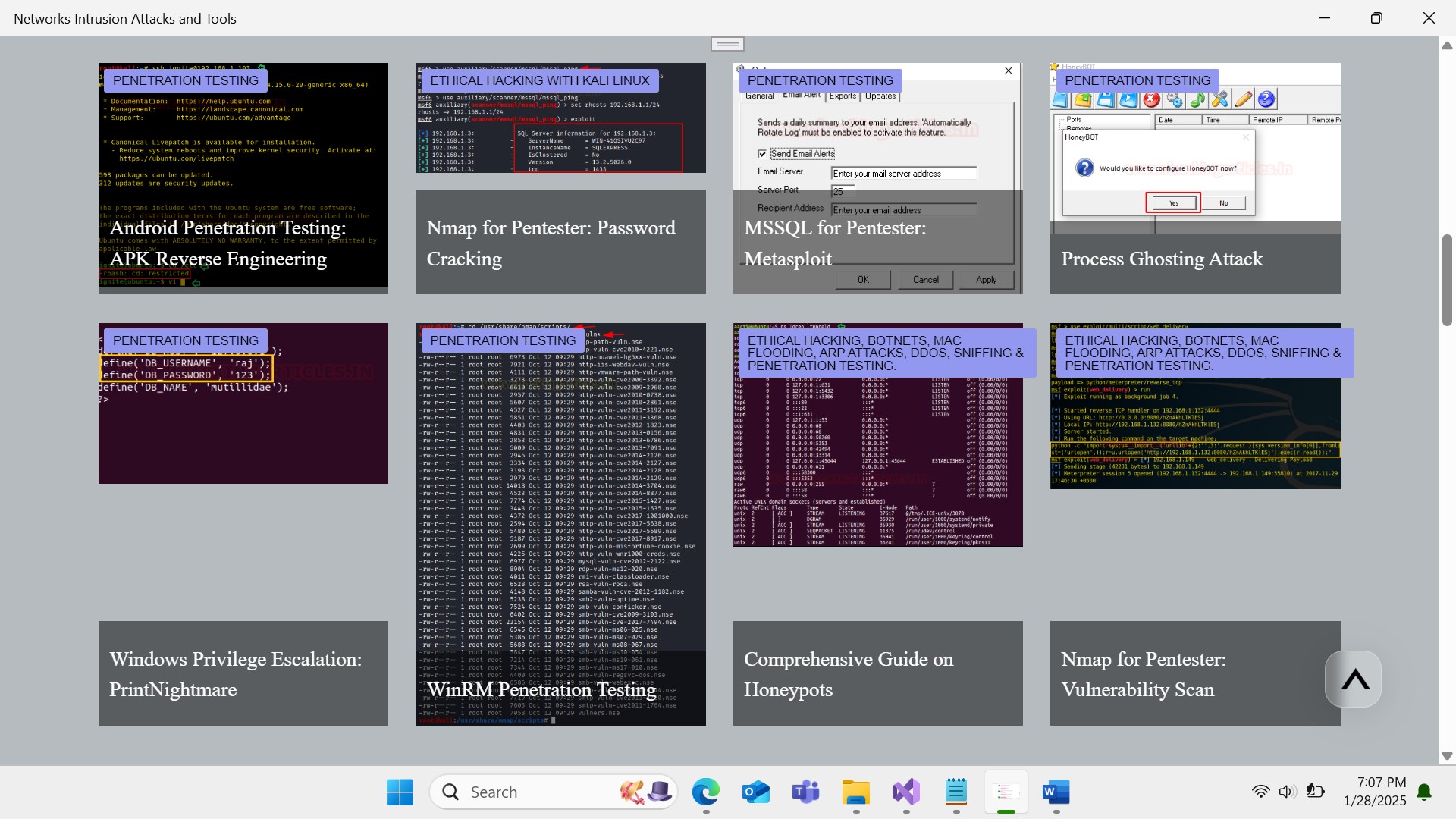Image resolution: width=1456 pixels, height=819 pixels.
Task: Click the Windows Start button
Action: click(400, 792)
